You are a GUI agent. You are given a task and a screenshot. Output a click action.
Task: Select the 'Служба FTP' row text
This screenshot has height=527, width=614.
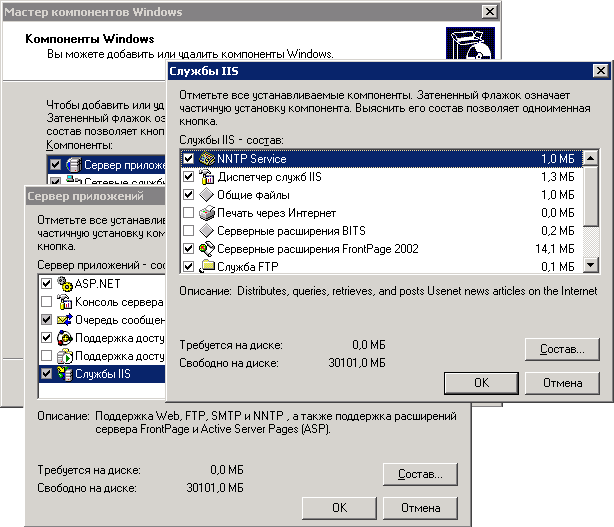247,267
